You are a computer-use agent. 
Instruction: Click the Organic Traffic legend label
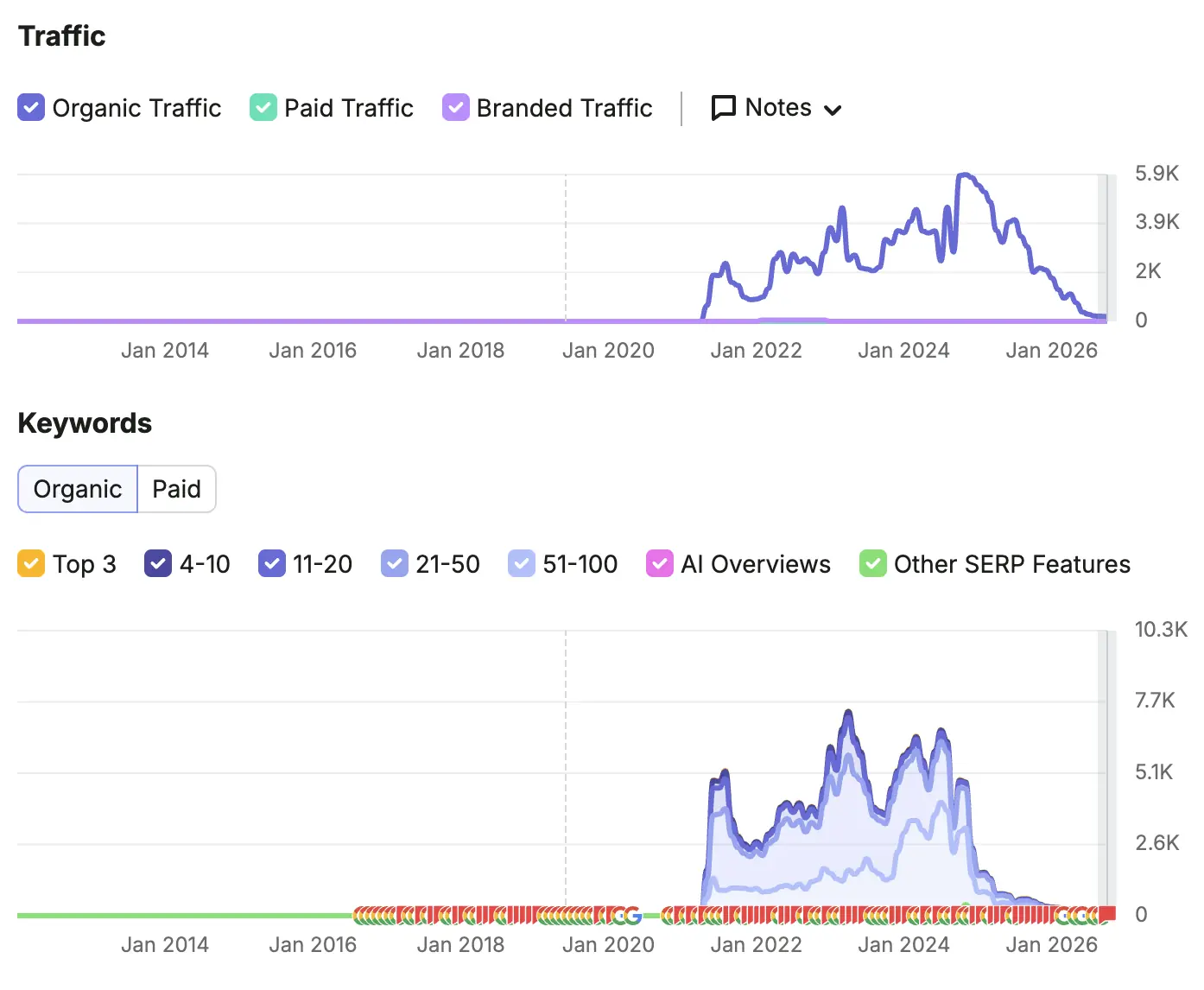(x=136, y=108)
